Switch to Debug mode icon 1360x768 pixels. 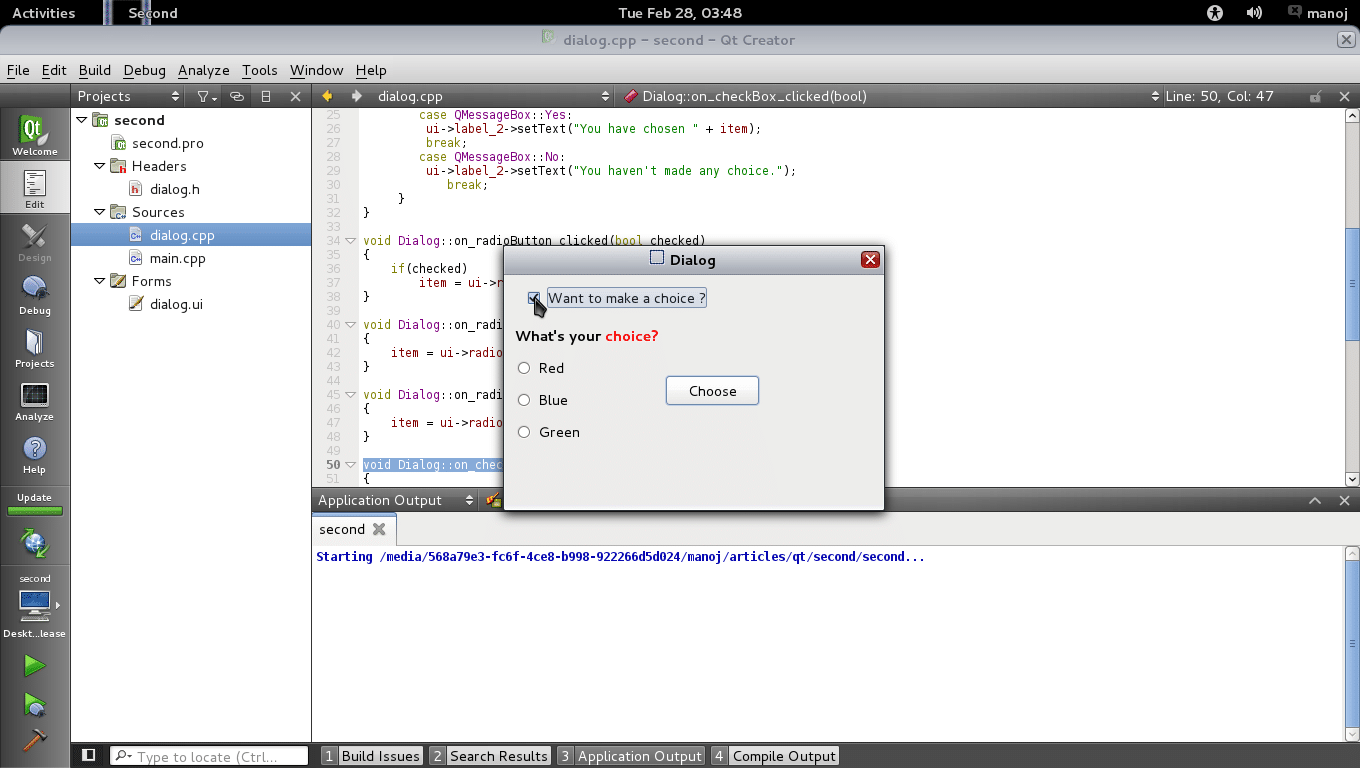click(x=34, y=294)
